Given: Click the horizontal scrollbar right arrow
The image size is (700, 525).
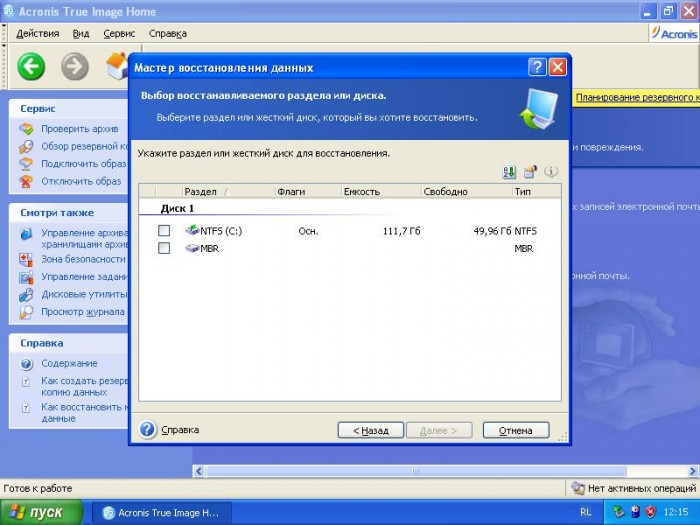Looking at the screenshot, I should coord(692,471).
